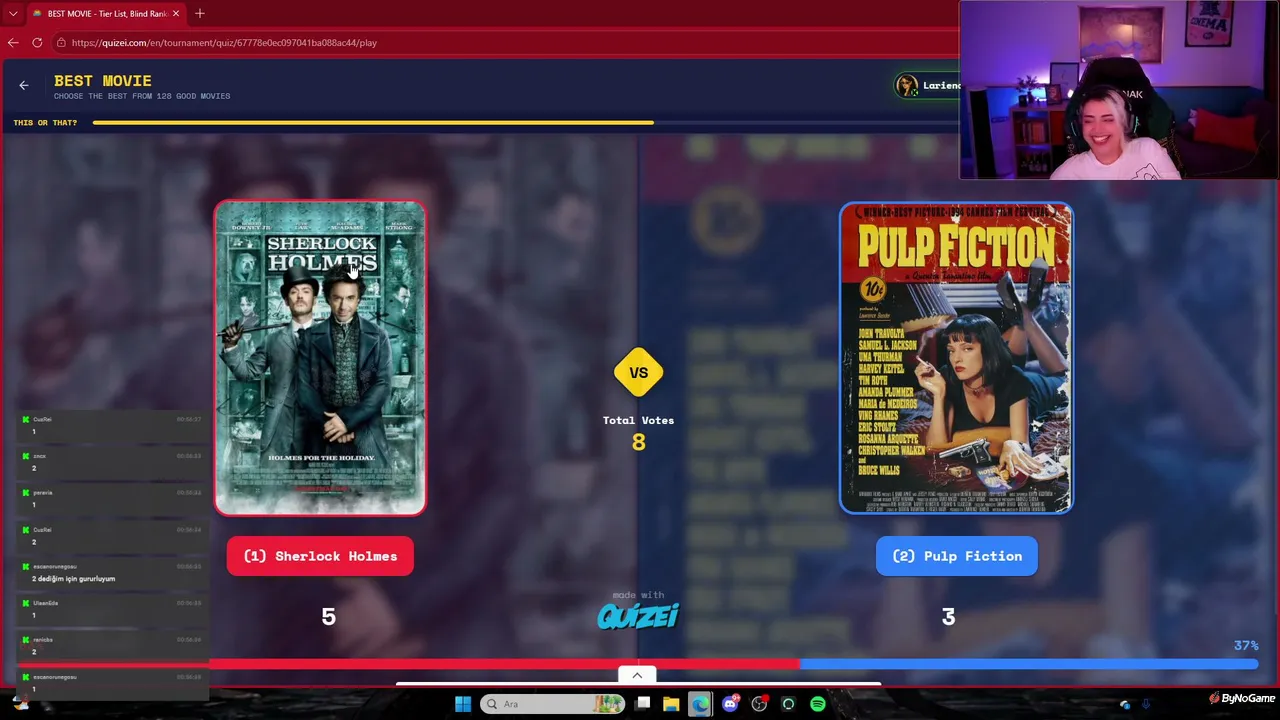Viewport: 1280px width, 720px height.
Task: Click the streamer webcam overlay
Action: 1119,90
